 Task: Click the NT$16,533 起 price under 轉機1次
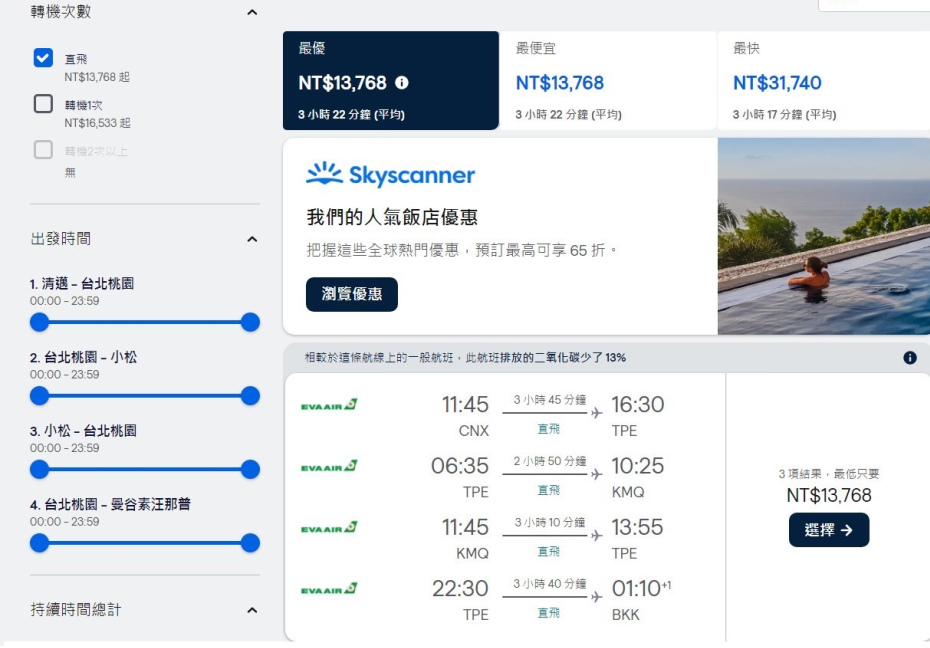97,123
